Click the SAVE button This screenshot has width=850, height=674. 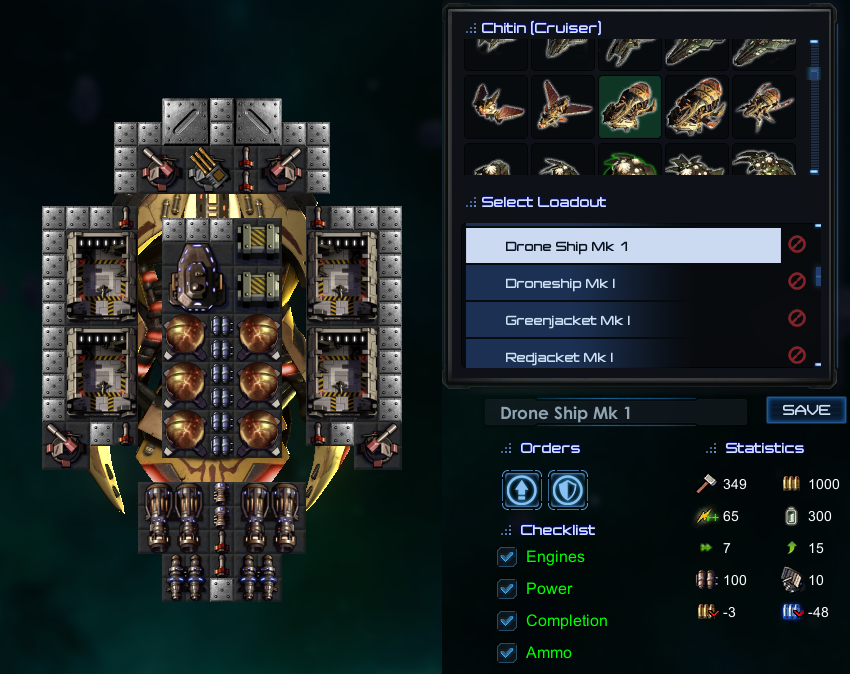(806, 410)
